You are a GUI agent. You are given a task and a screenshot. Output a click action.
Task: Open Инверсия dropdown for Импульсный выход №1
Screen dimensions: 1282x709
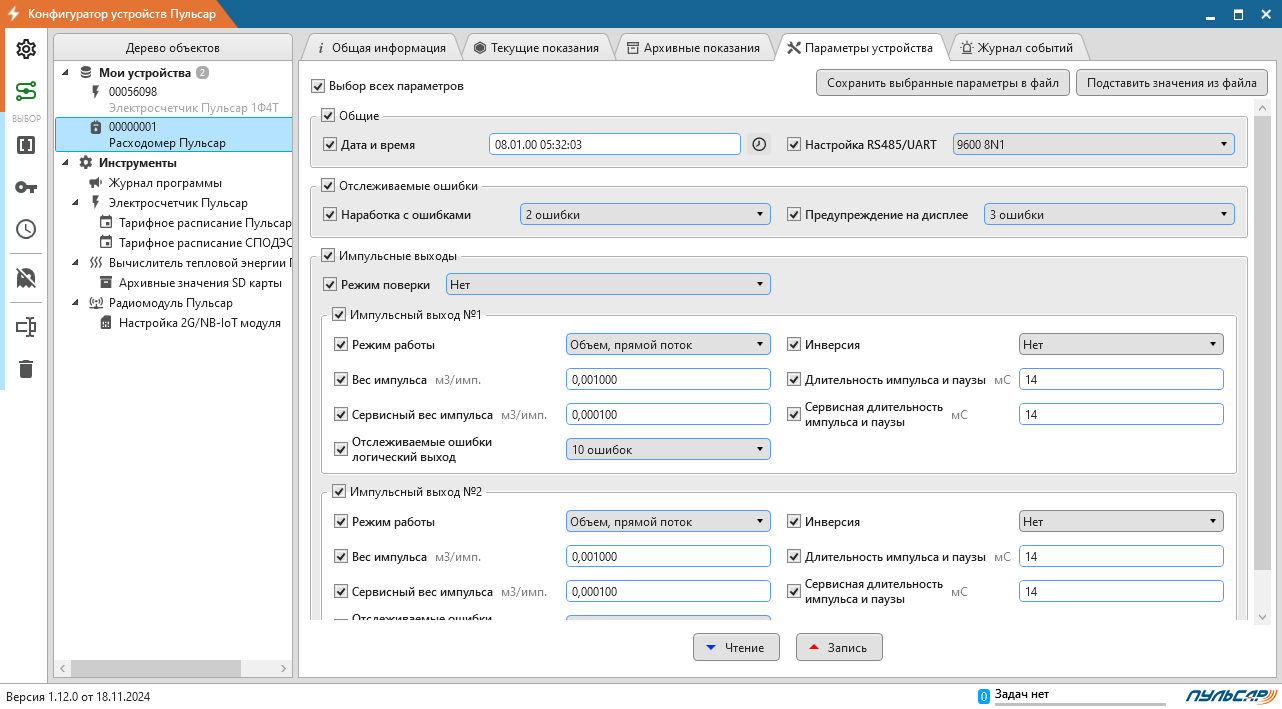coord(1121,344)
